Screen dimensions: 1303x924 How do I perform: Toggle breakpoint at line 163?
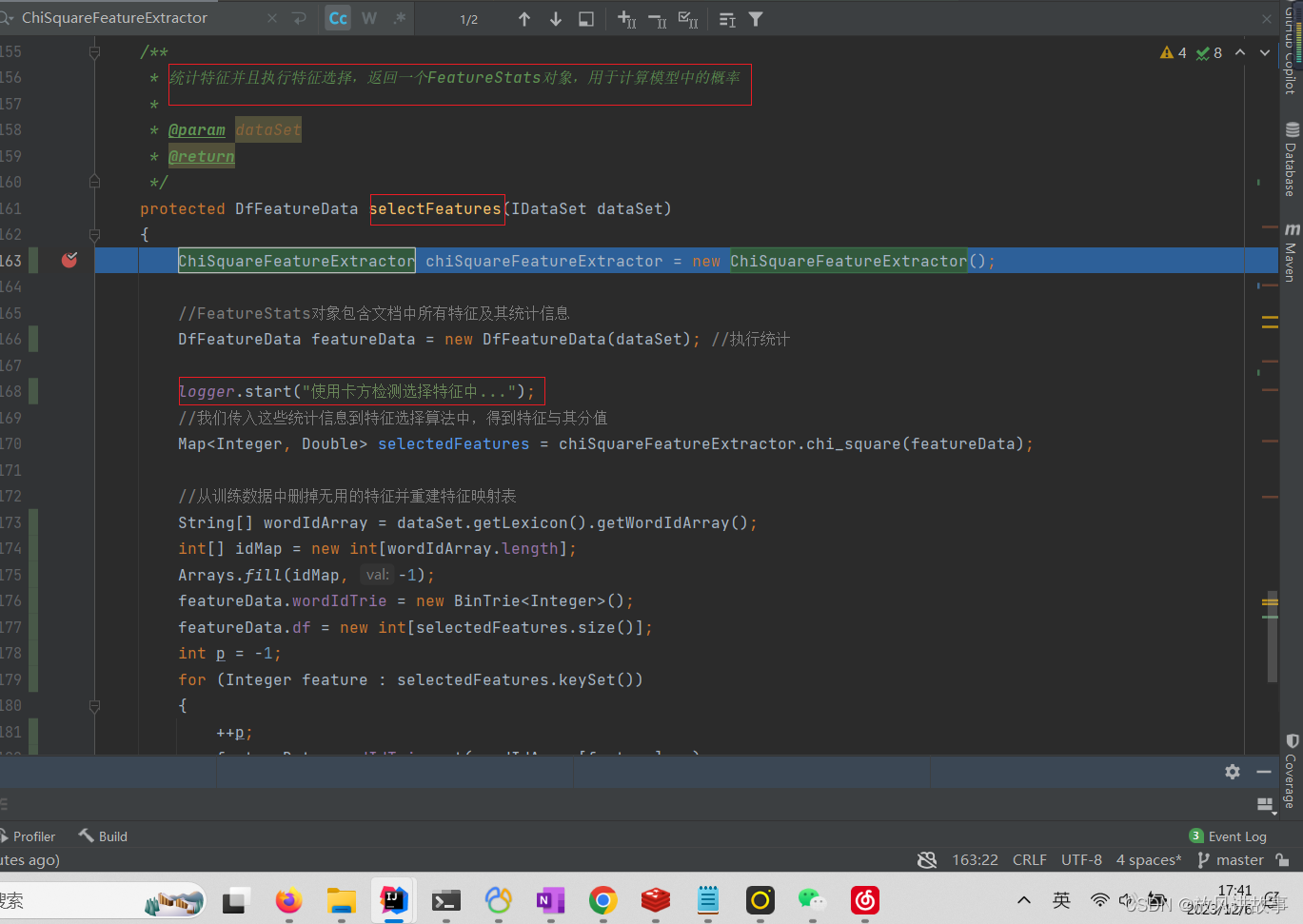[x=69, y=260]
